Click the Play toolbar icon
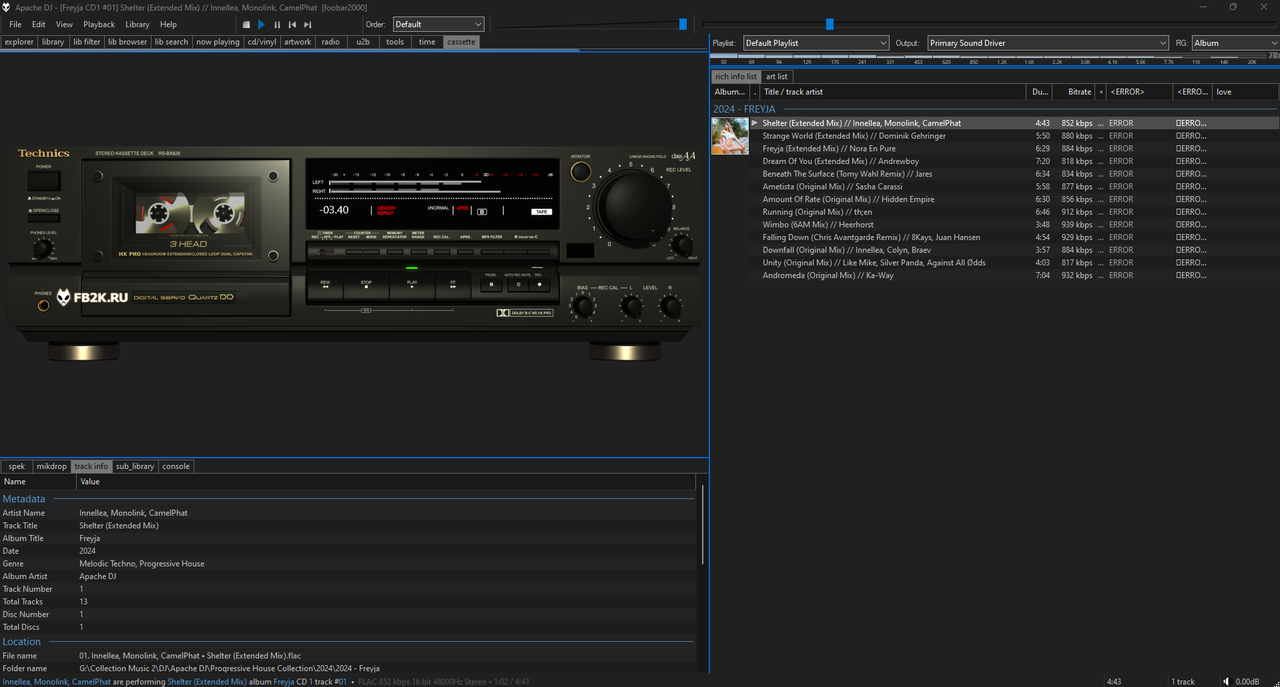 [262, 24]
